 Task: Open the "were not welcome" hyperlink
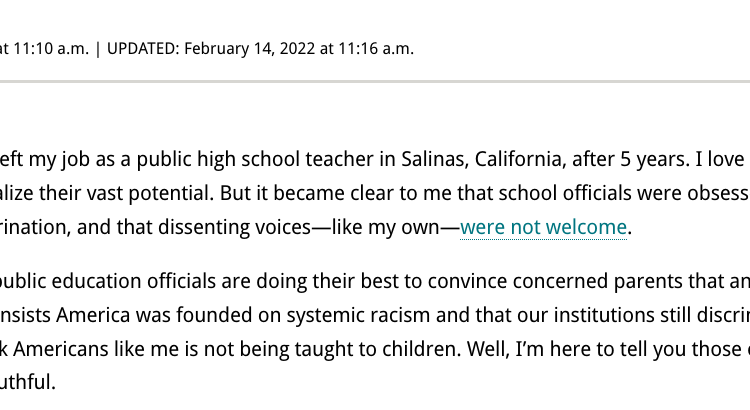(x=543, y=227)
